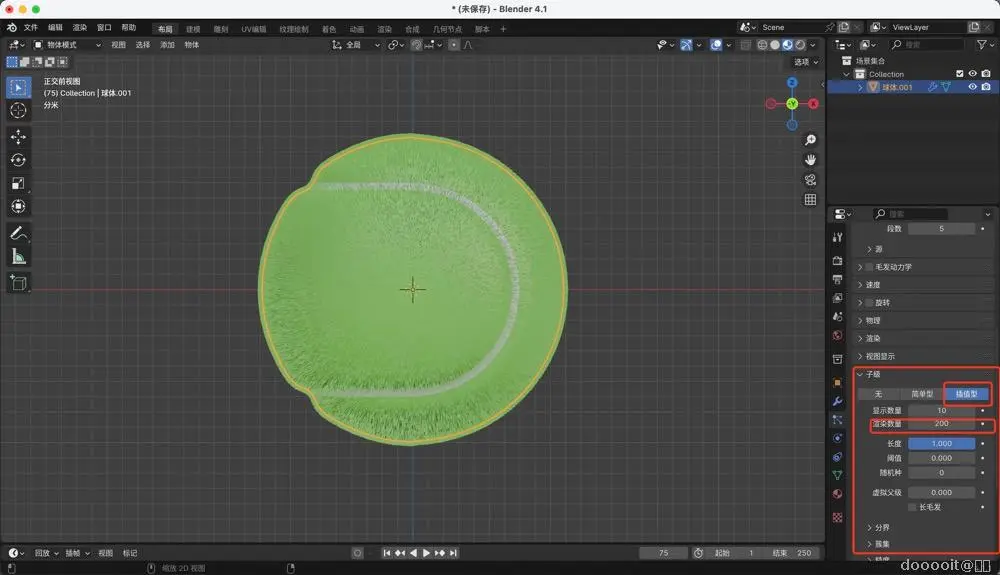Click the 长度 slider field
The image size is (1000, 575).
(941, 443)
